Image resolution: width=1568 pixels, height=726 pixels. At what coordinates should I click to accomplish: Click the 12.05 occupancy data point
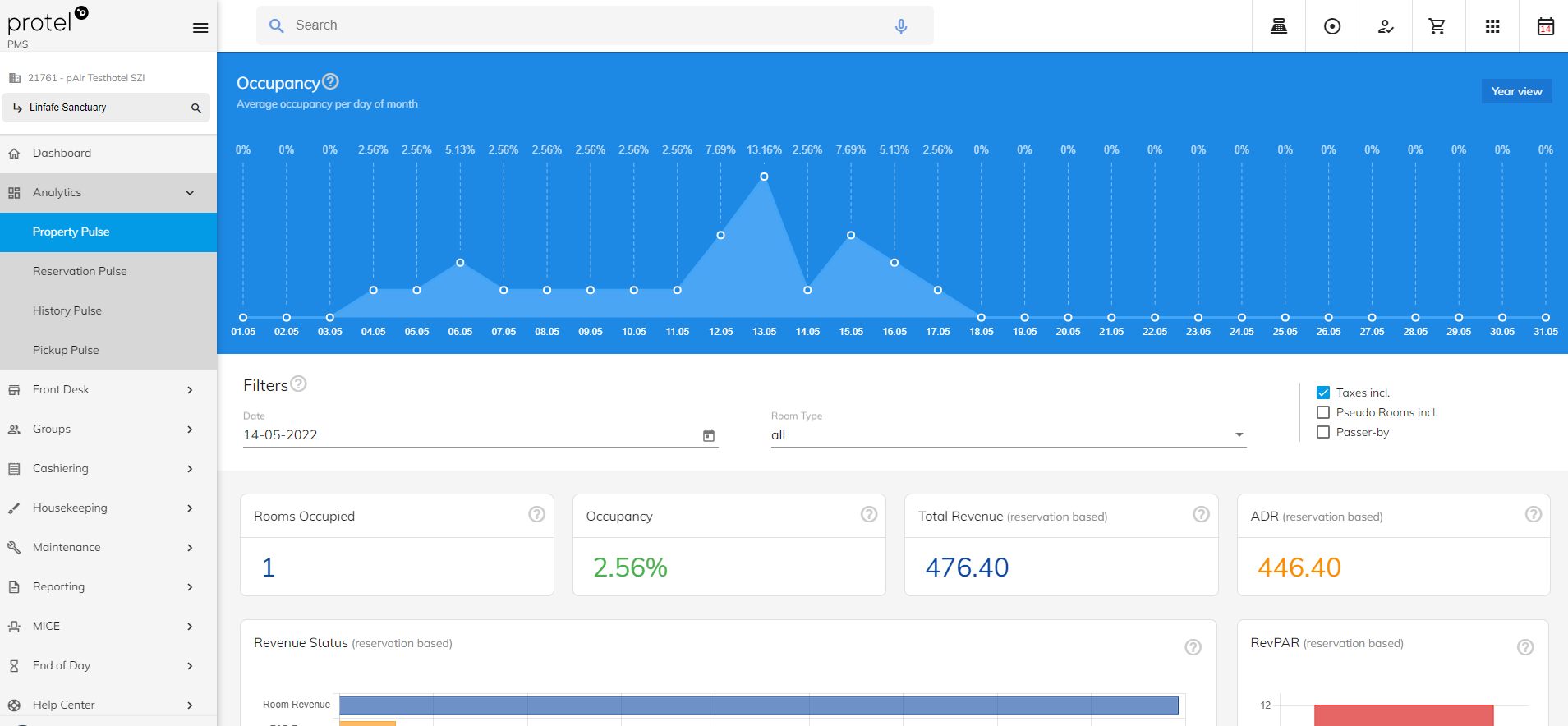point(720,235)
